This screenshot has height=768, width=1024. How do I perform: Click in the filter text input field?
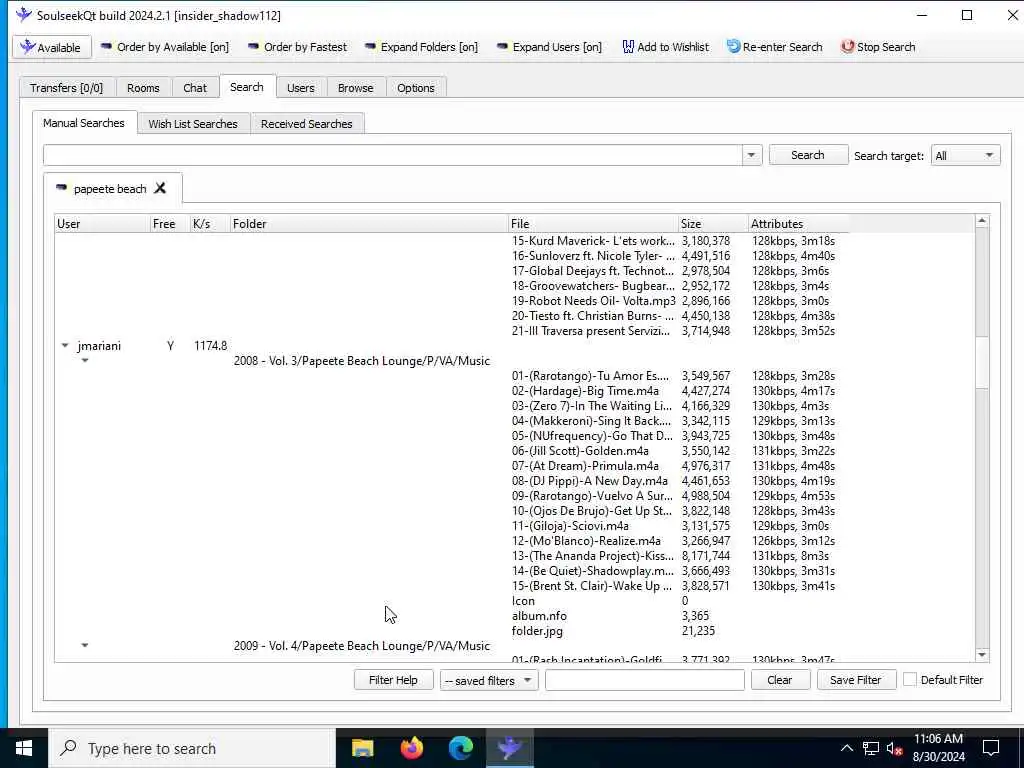tap(645, 680)
